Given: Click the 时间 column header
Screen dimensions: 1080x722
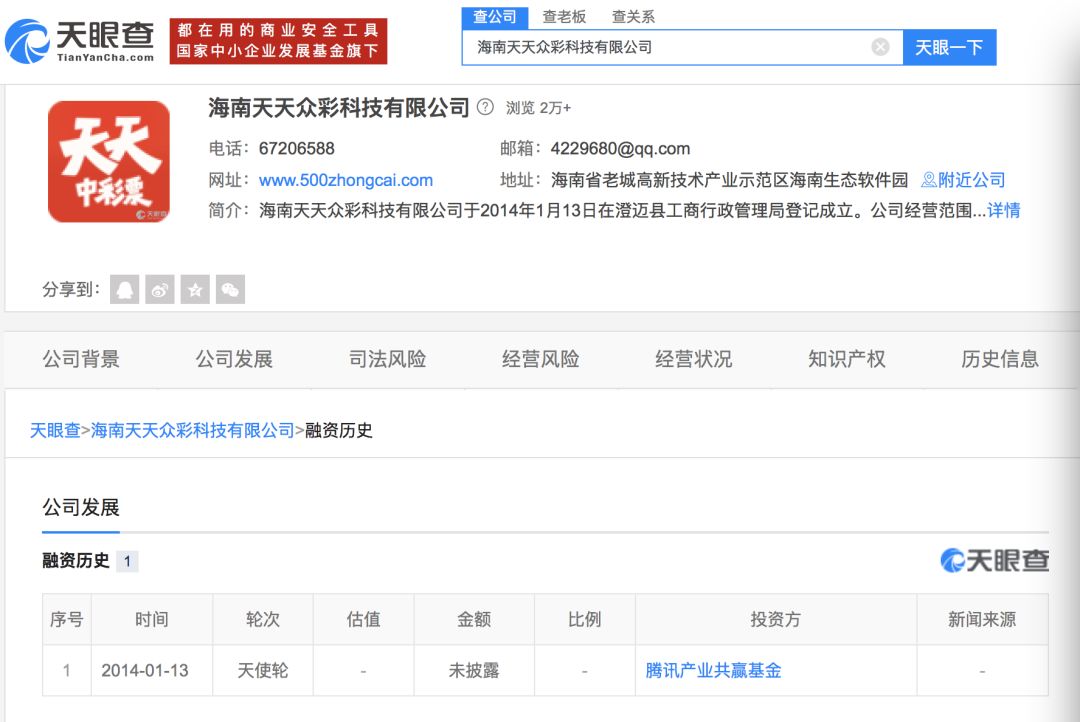Looking at the screenshot, I should pyautogui.click(x=152, y=619).
